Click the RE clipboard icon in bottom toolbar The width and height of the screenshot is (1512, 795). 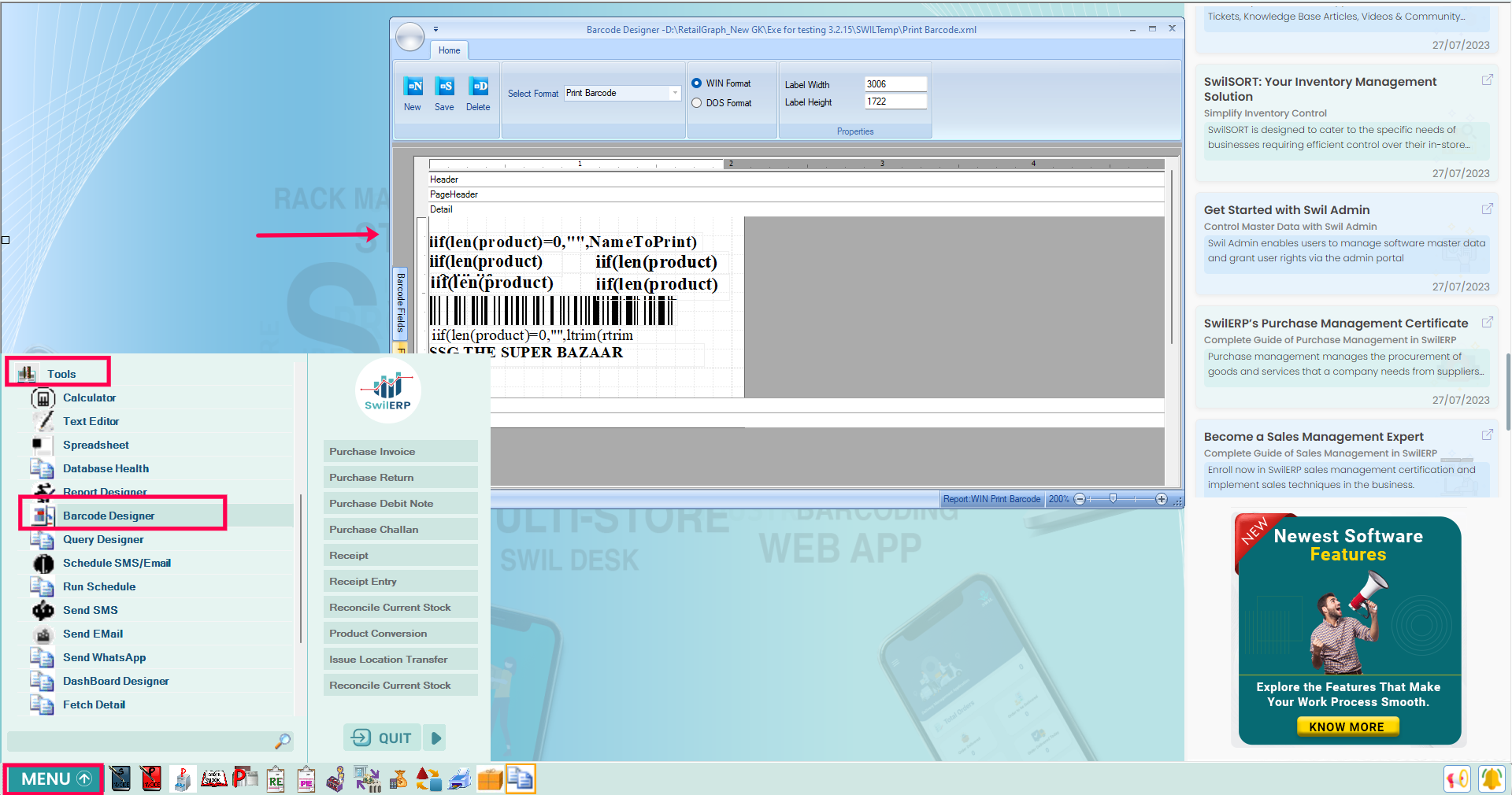(276, 778)
